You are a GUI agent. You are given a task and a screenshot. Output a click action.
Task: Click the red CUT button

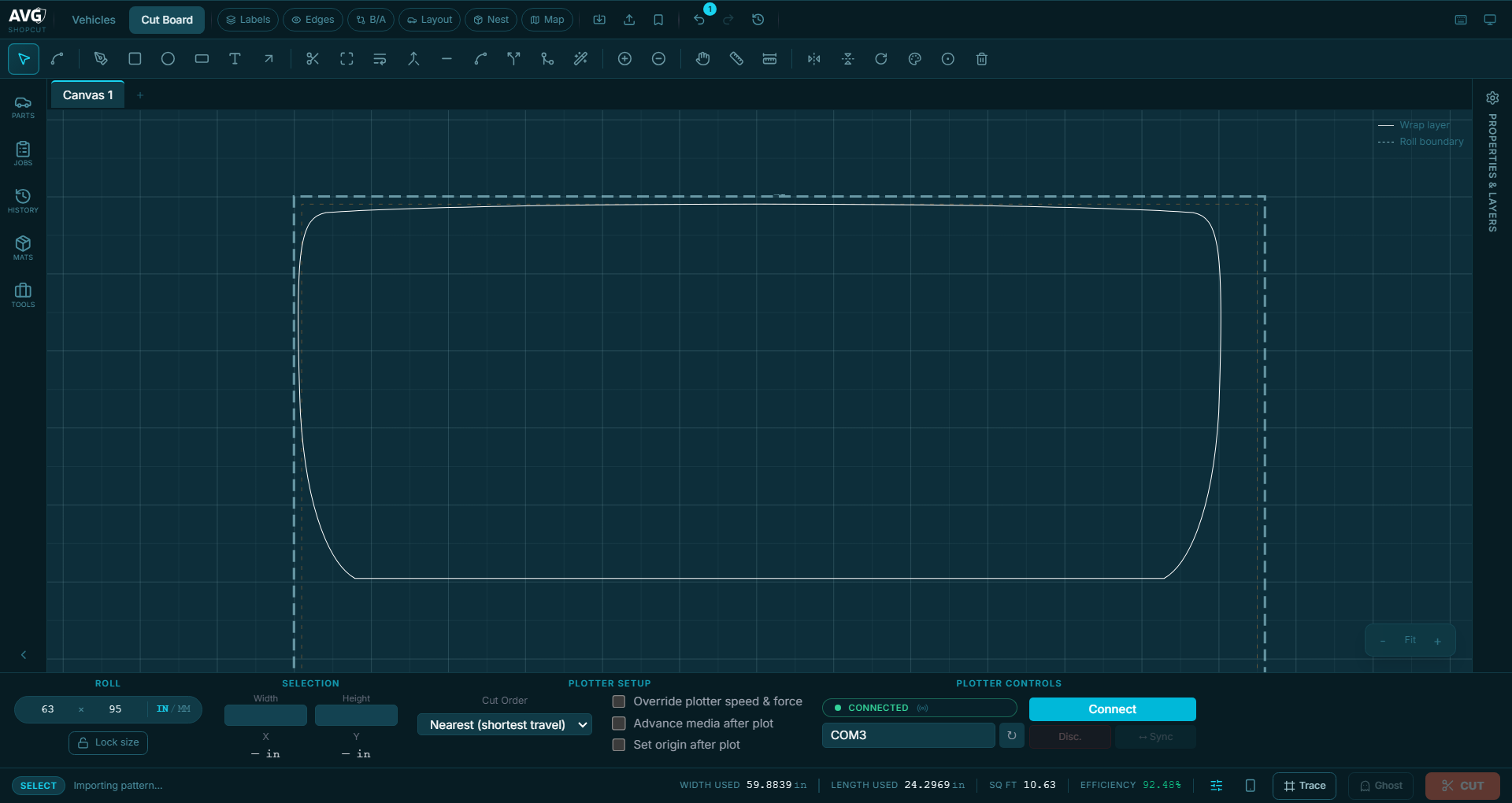pyautogui.click(x=1462, y=786)
